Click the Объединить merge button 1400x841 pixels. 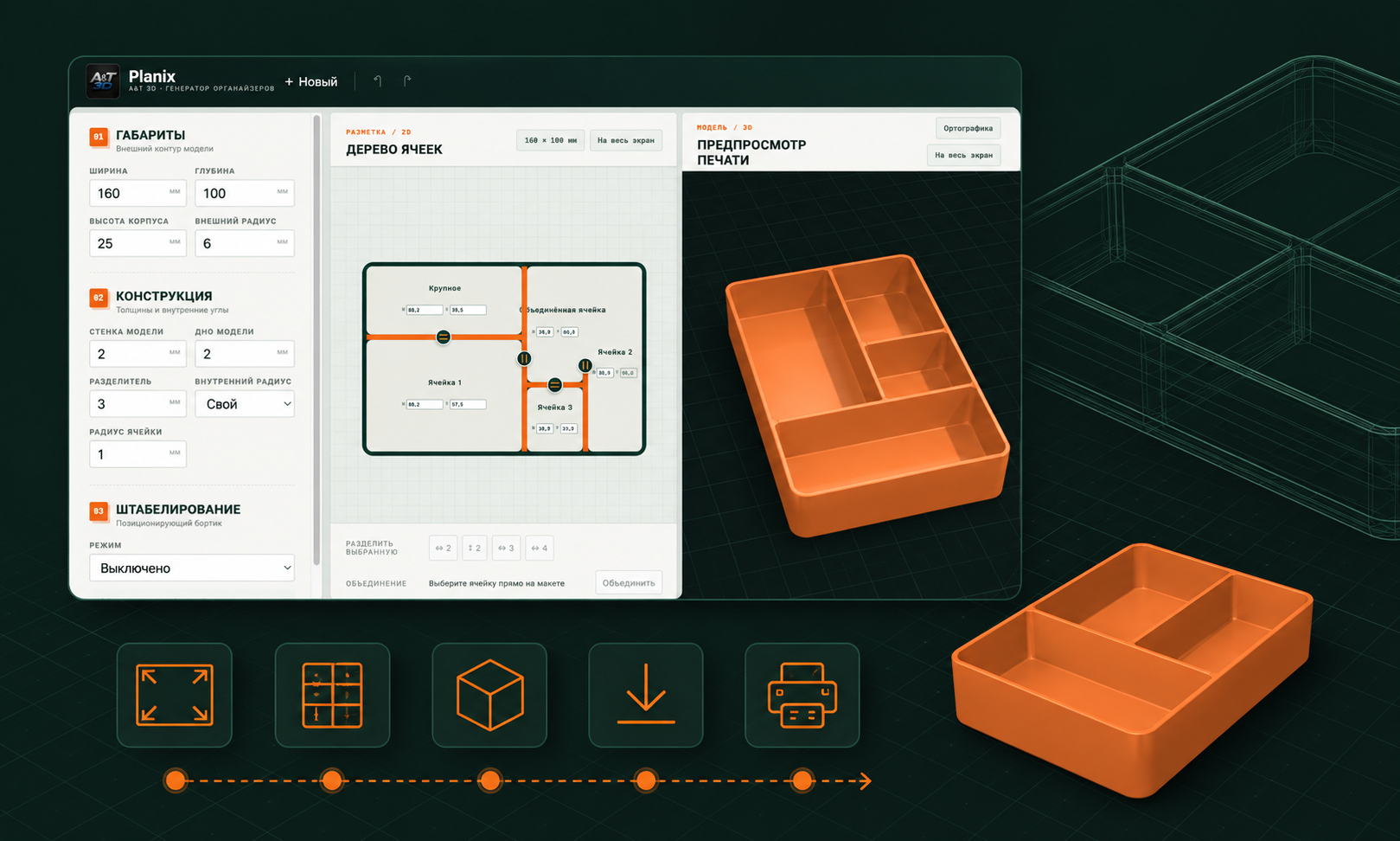coord(629,582)
